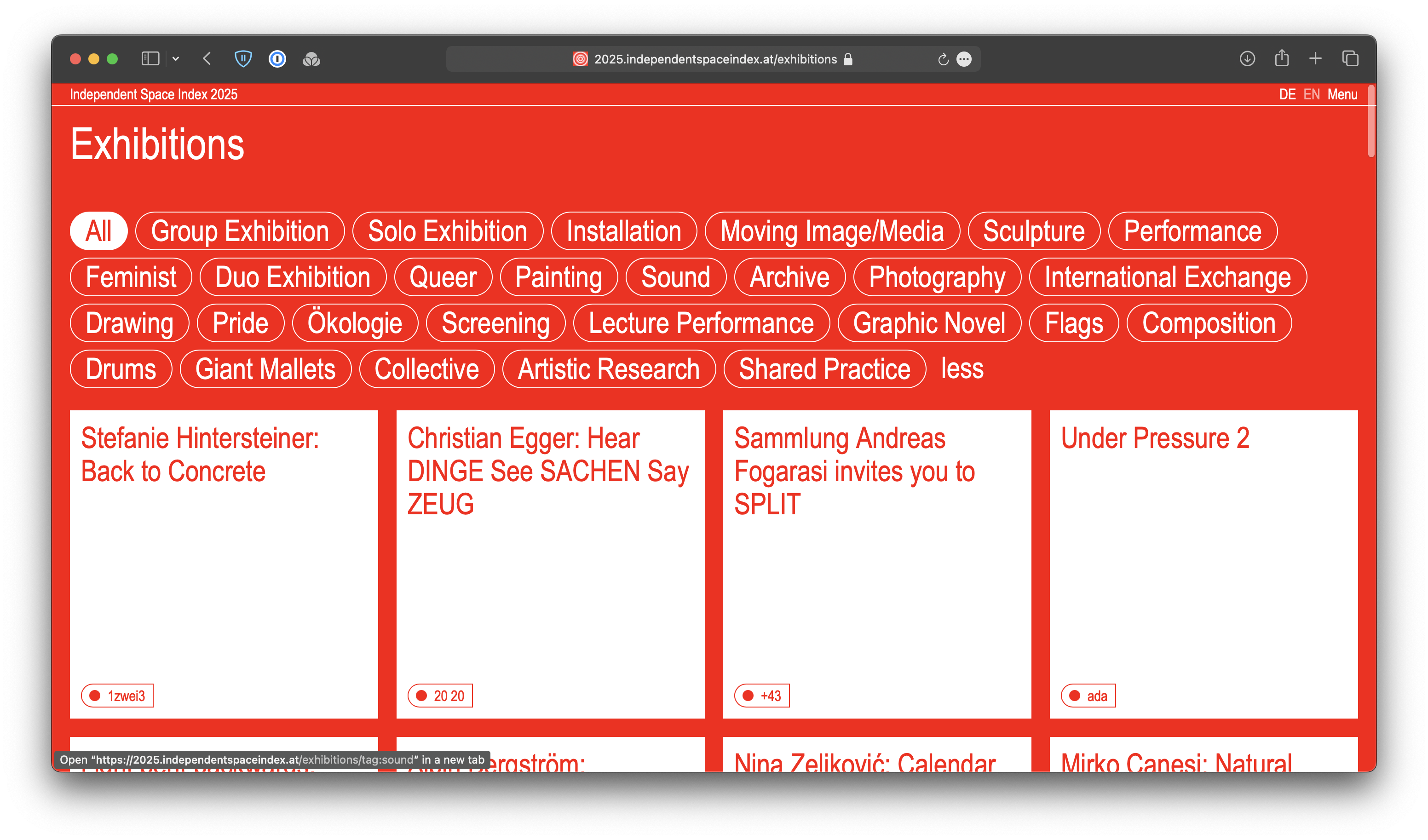The height and width of the screenshot is (840, 1428).
Task: Show tab overview icon
Action: pyautogui.click(x=1350, y=58)
